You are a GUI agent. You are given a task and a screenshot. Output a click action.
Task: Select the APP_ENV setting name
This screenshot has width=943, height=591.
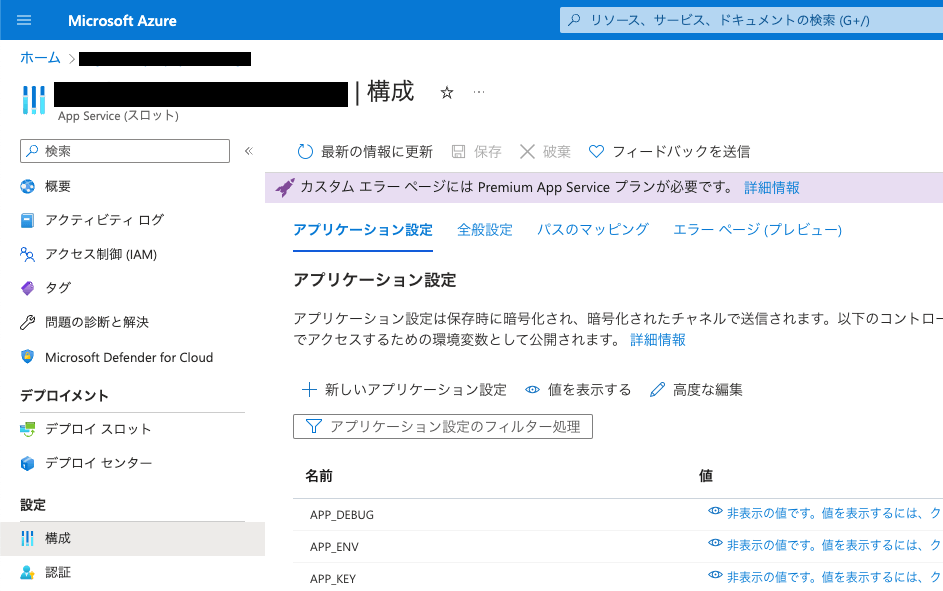[x=334, y=547]
